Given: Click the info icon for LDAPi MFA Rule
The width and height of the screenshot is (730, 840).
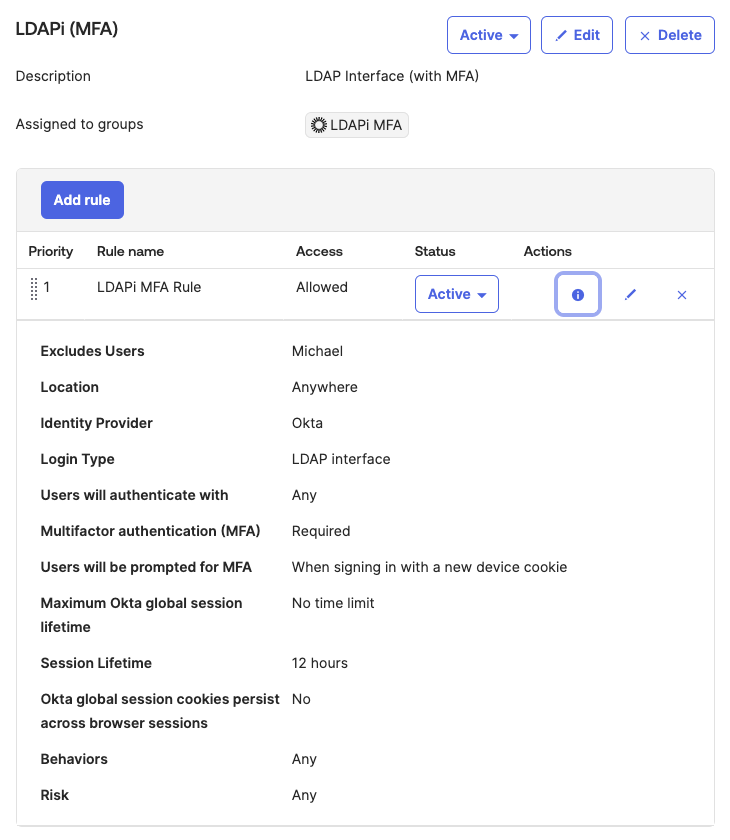Looking at the screenshot, I should tap(578, 295).
